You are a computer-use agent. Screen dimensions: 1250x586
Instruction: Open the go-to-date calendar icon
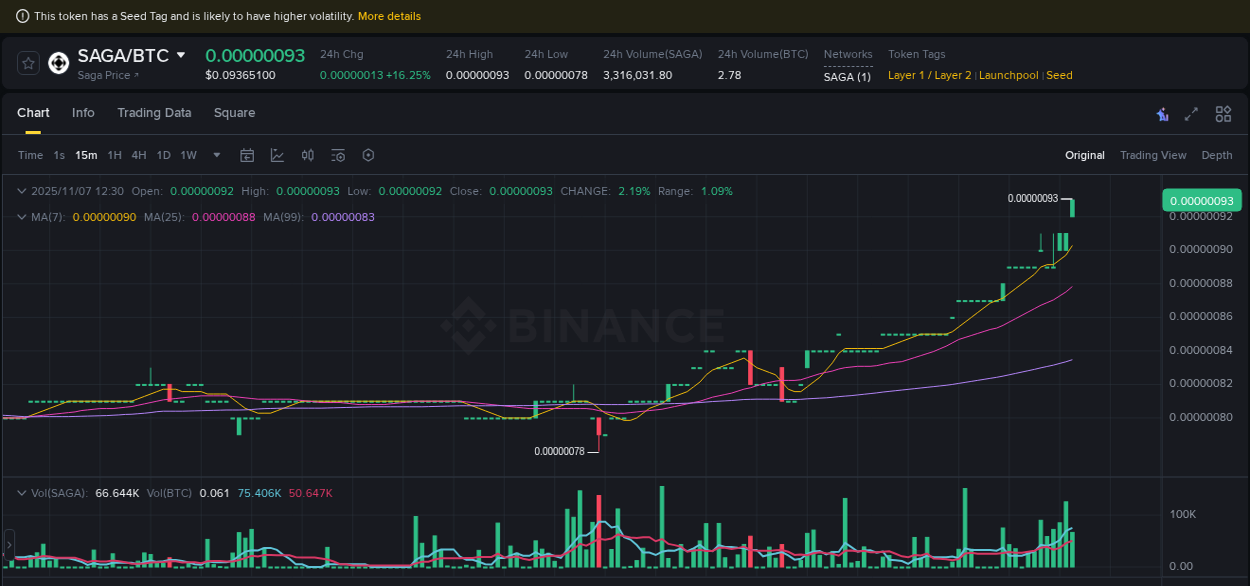coord(247,155)
